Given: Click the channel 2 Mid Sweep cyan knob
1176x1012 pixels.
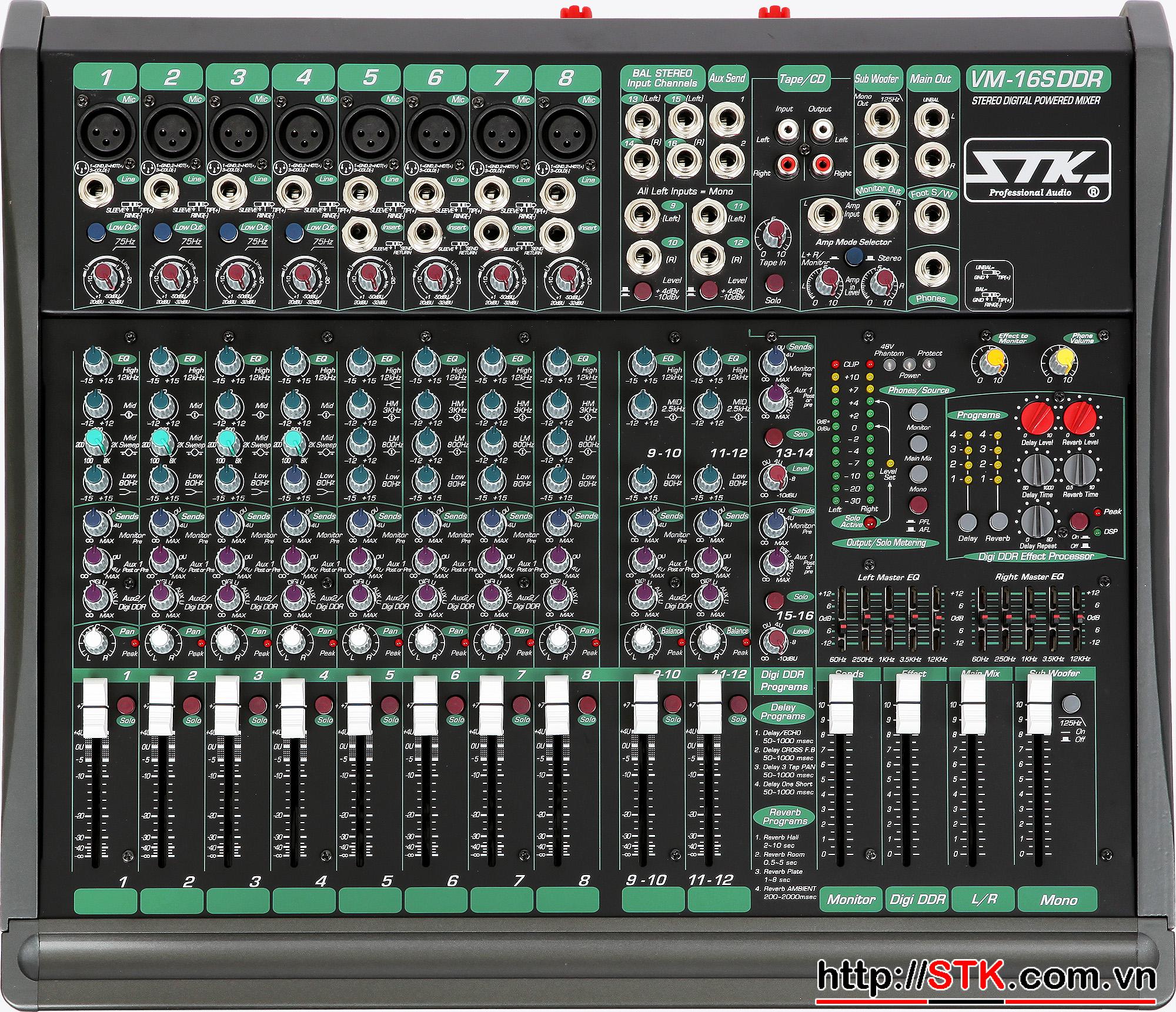Looking at the screenshot, I should click(x=161, y=442).
